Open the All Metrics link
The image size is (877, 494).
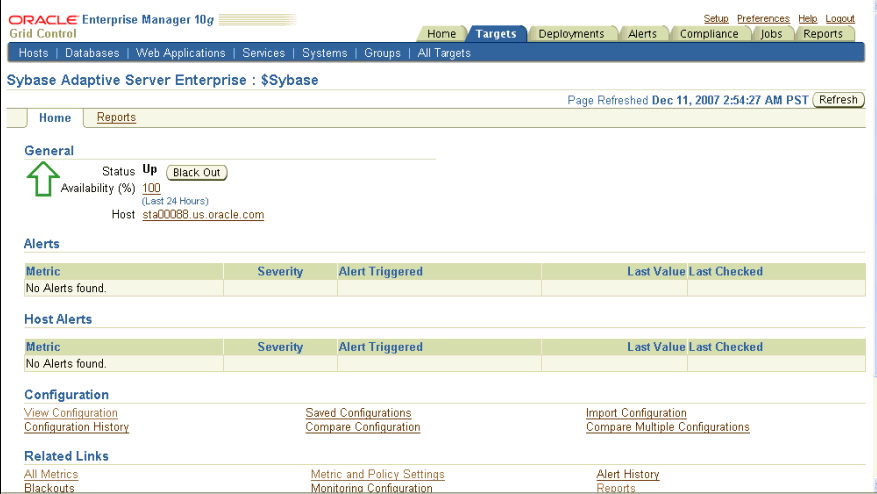click(x=51, y=474)
